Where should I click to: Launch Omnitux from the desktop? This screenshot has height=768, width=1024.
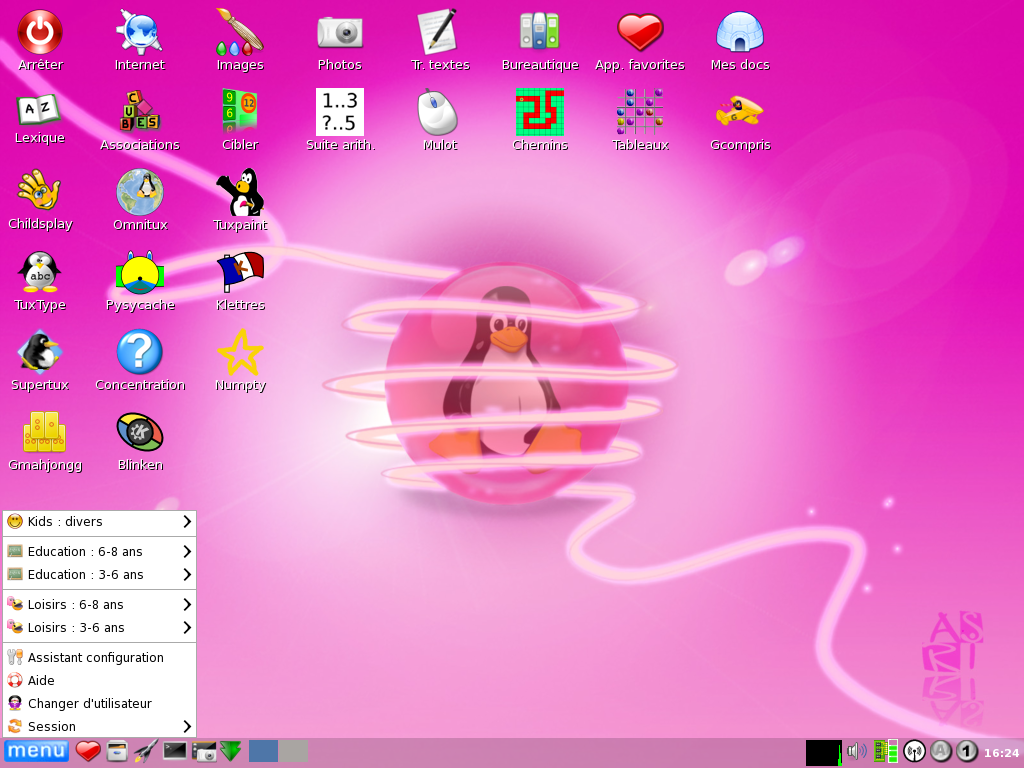139,192
